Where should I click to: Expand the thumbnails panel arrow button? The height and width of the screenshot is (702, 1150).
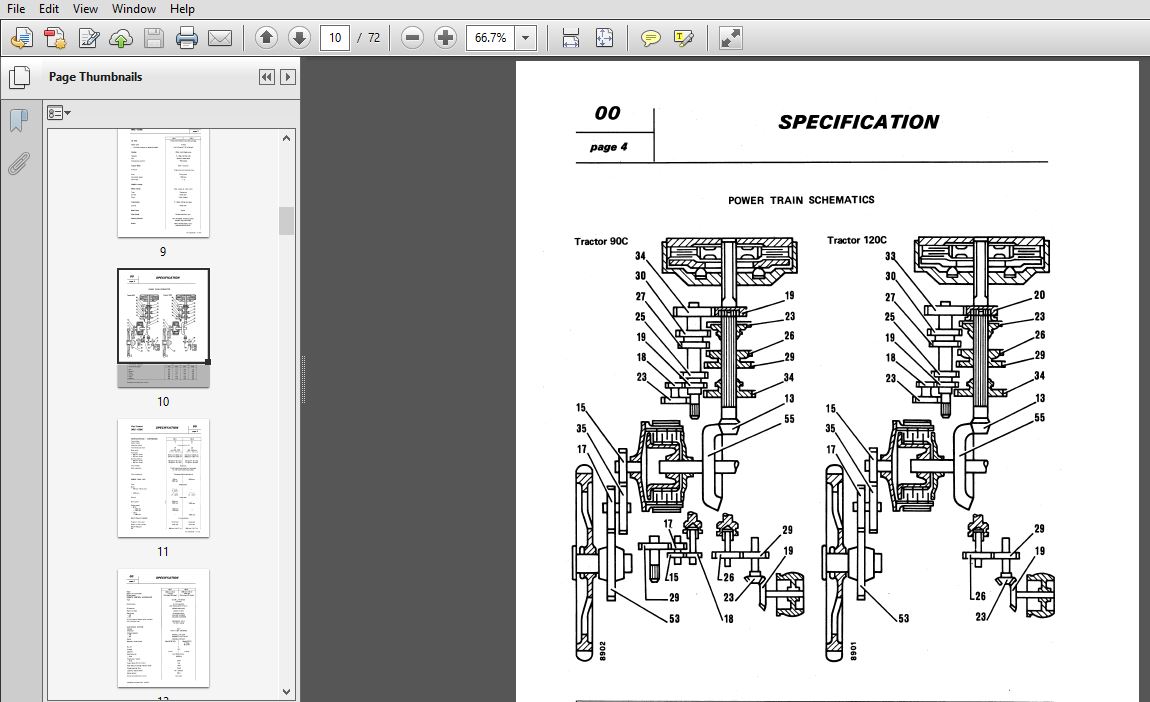click(288, 77)
